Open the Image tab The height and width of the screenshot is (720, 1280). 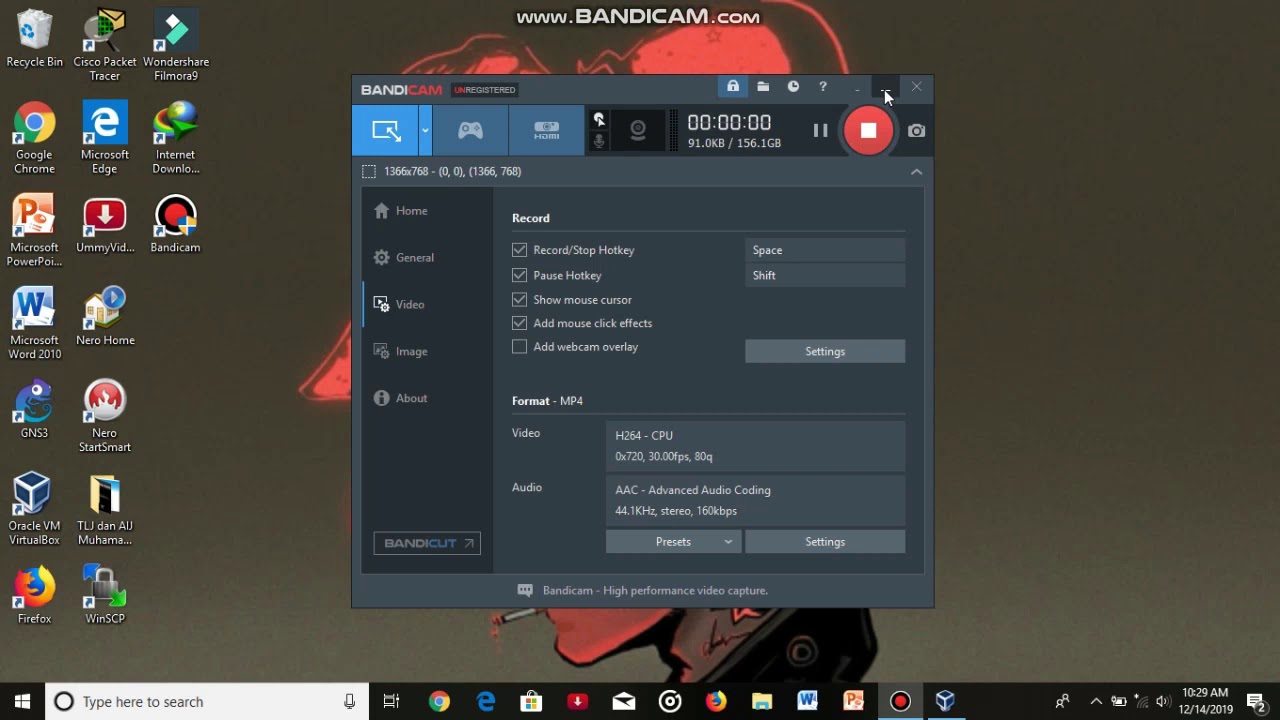click(400, 351)
